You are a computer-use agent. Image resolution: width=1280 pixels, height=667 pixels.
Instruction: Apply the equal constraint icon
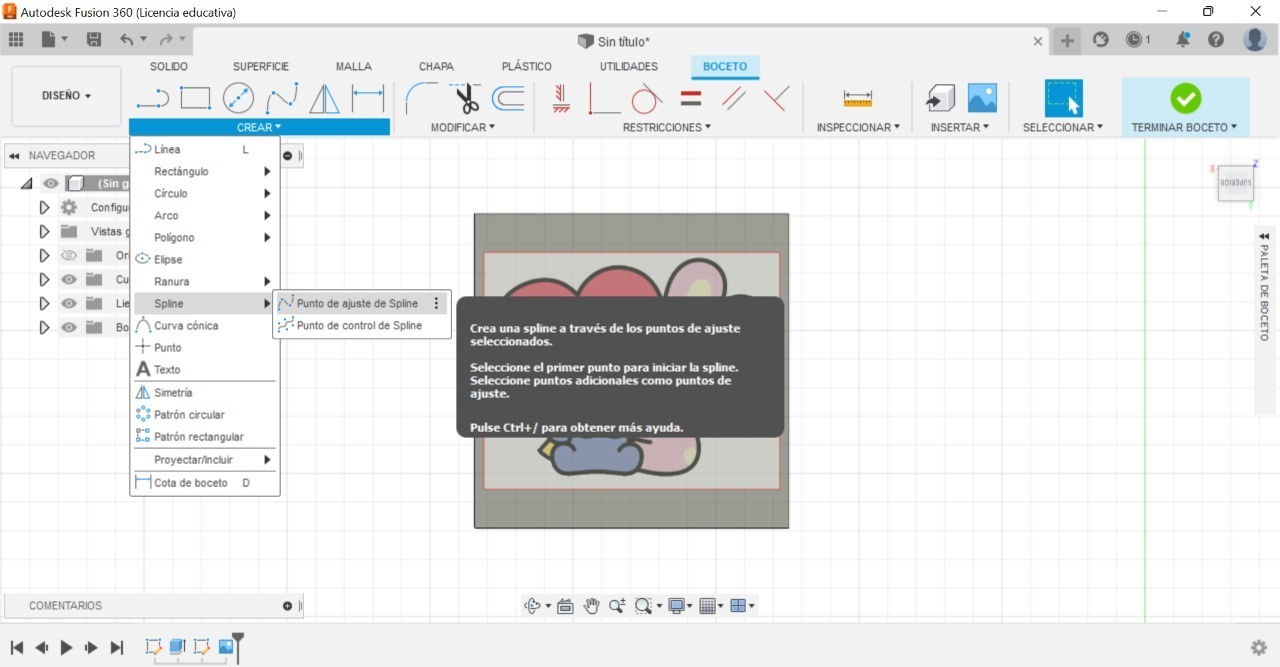pos(691,98)
